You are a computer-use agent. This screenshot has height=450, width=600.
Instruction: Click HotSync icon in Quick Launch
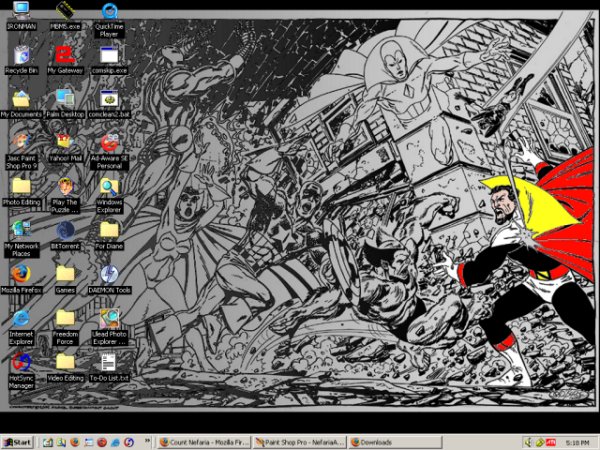pyautogui.click(x=129, y=442)
